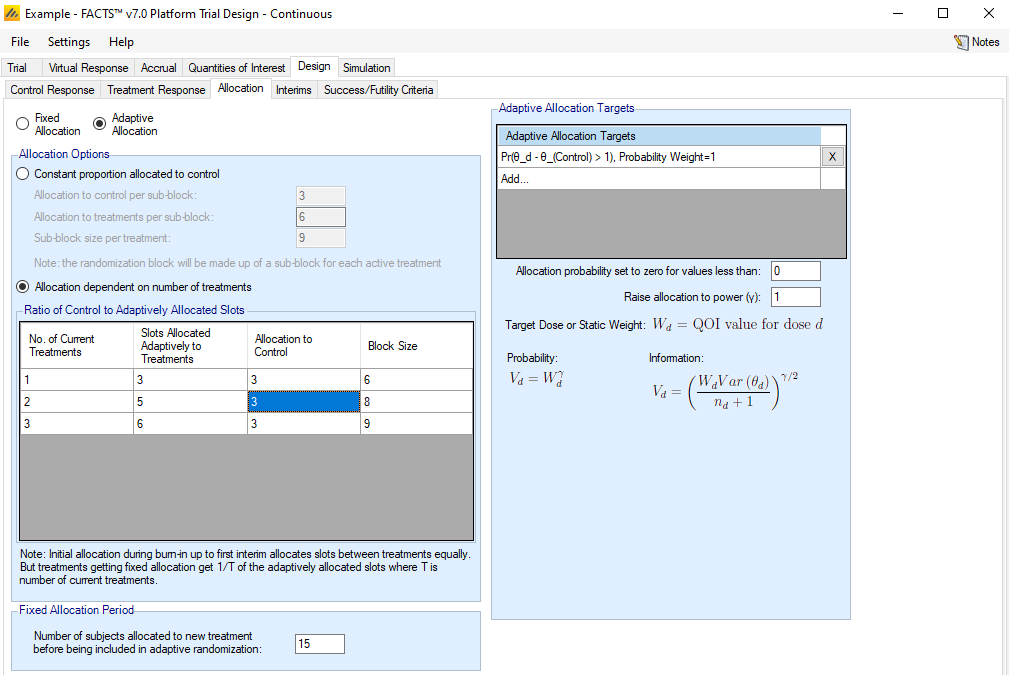Screen dimensions: 1009x675
Task: Click the allocation probability threshold field
Action: pos(795,271)
